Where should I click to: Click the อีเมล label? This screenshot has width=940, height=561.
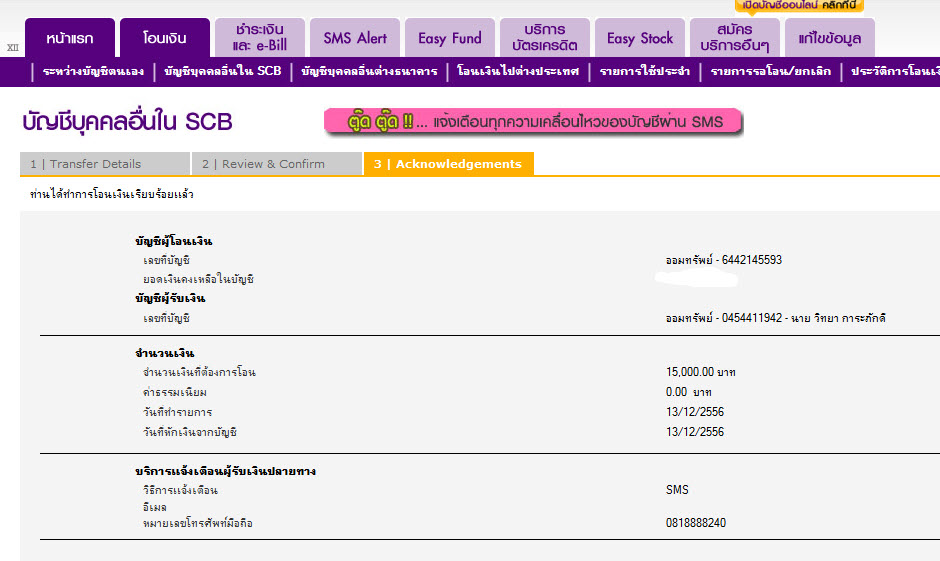click(155, 507)
